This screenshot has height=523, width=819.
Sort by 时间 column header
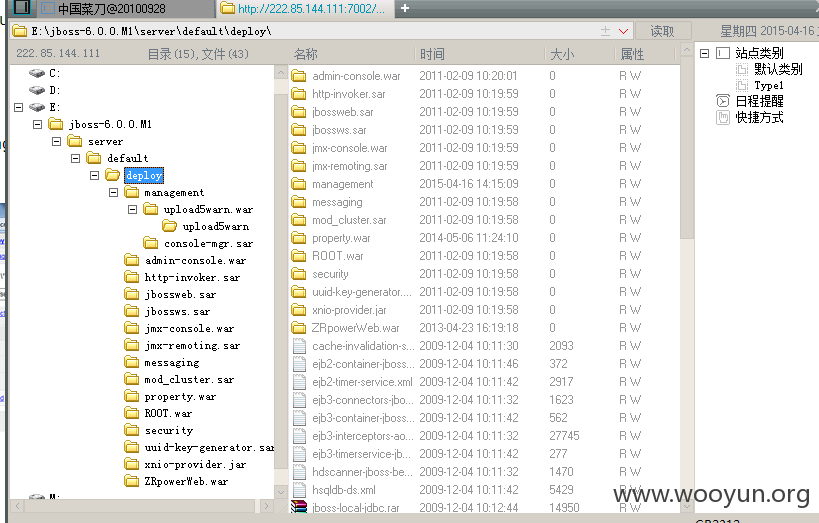point(432,54)
